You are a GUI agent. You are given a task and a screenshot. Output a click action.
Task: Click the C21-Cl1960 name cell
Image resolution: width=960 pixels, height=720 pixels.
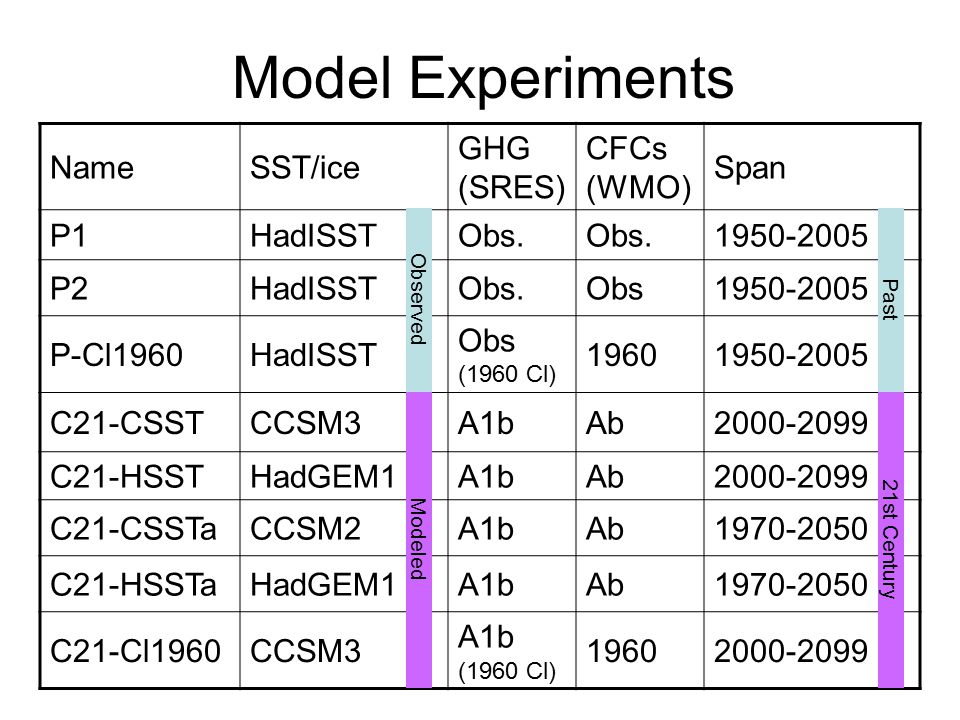140,651
